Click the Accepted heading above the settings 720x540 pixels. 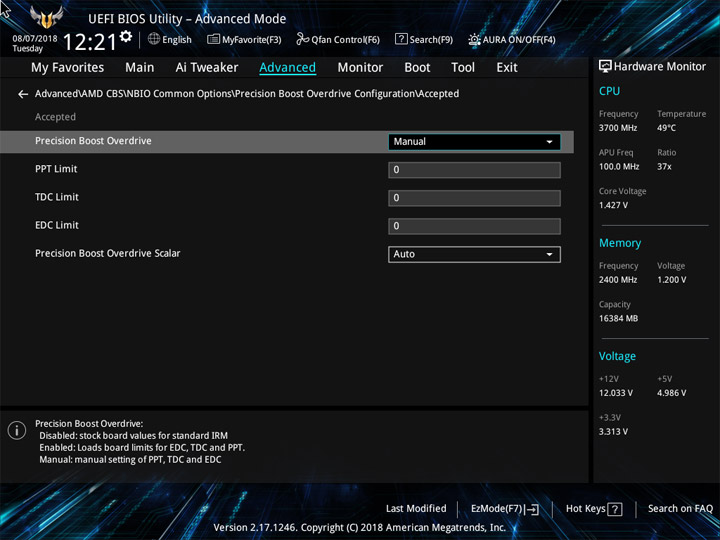click(x=55, y=117)
